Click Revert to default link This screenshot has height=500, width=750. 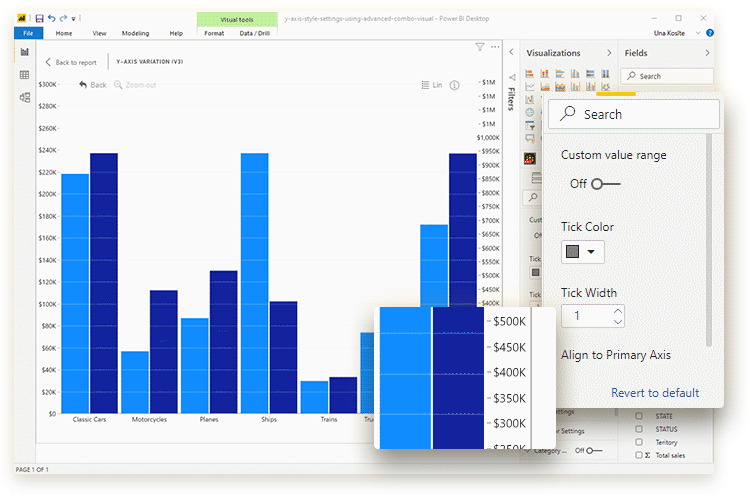tap(655, 393)
